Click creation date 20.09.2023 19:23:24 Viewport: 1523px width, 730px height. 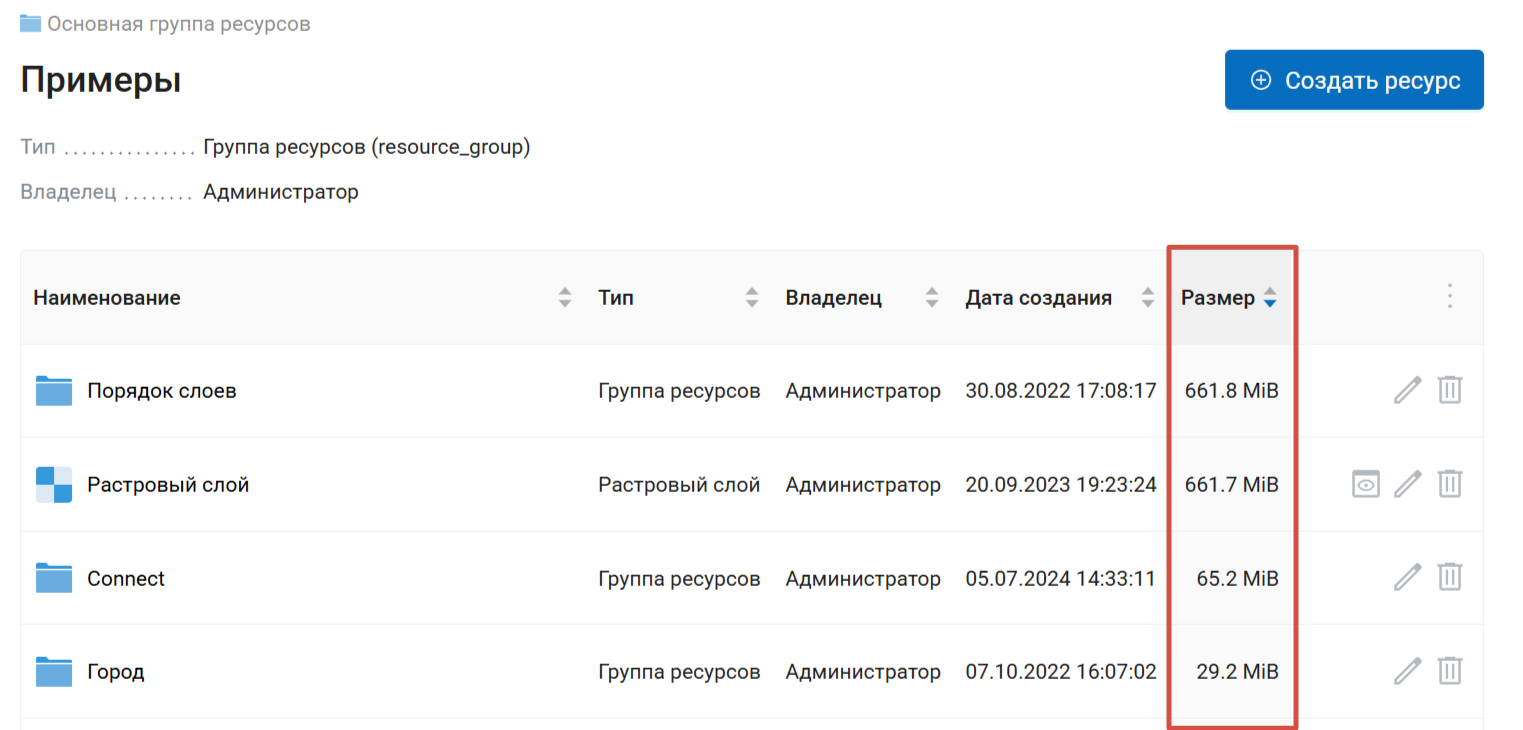[x=1061, y=485]
